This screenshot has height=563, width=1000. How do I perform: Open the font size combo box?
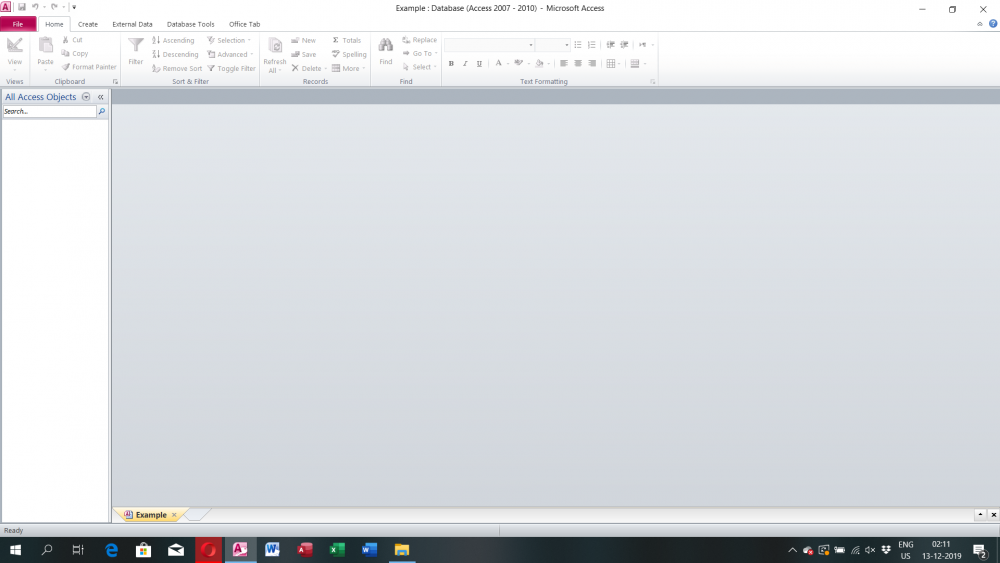[552, 45]
